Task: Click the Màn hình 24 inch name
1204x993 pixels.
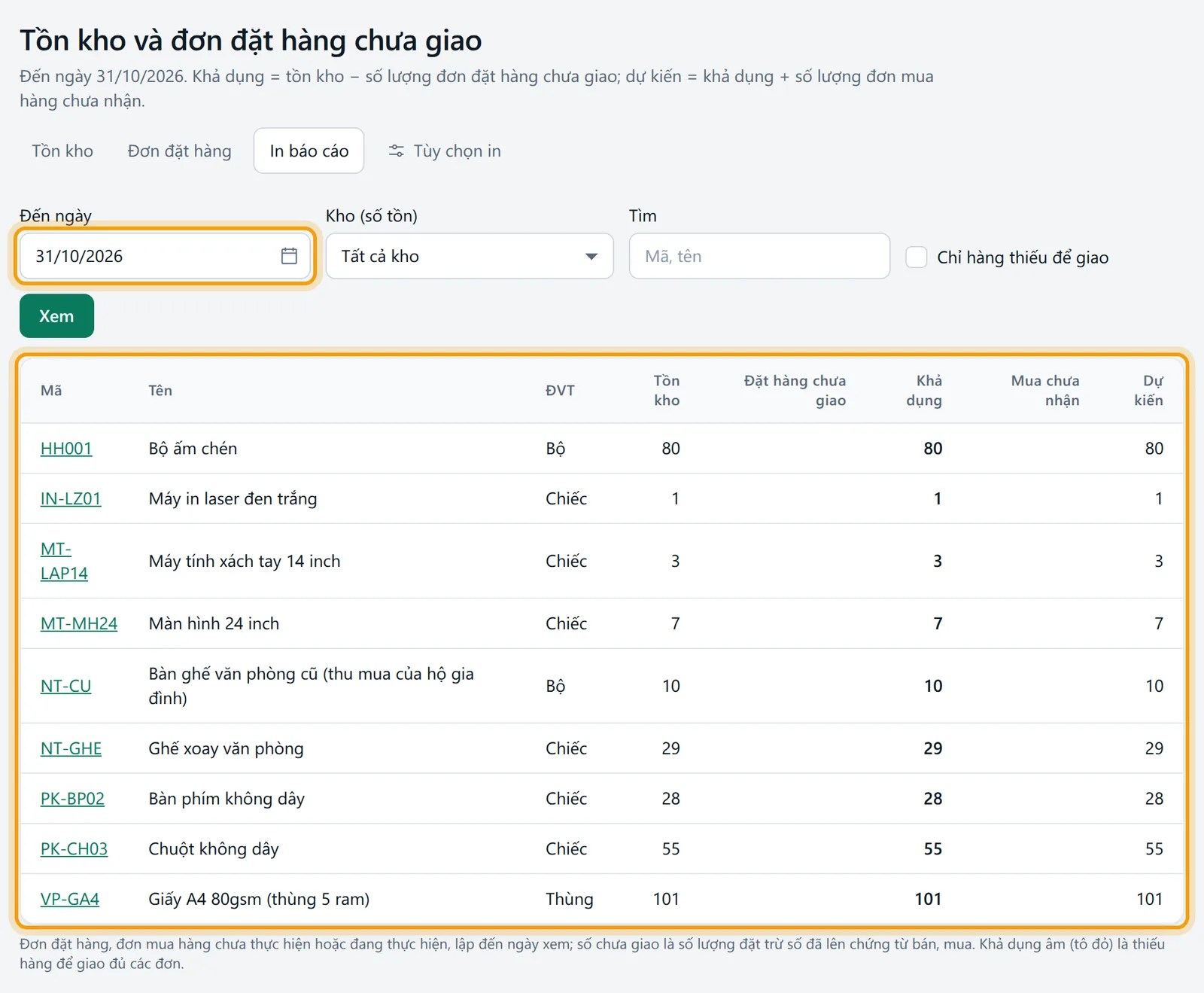Action: click(x=214, y=623)
